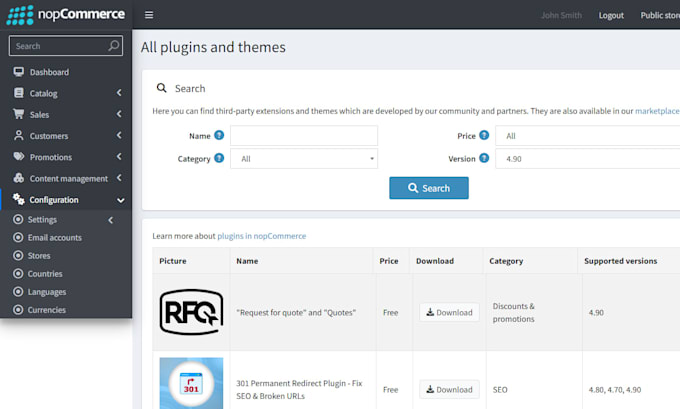Image resolution: width=680 pixels, height=409 pixels.
Task: Click the RFQ plugin thumbnail
Action: click(191, 312)
